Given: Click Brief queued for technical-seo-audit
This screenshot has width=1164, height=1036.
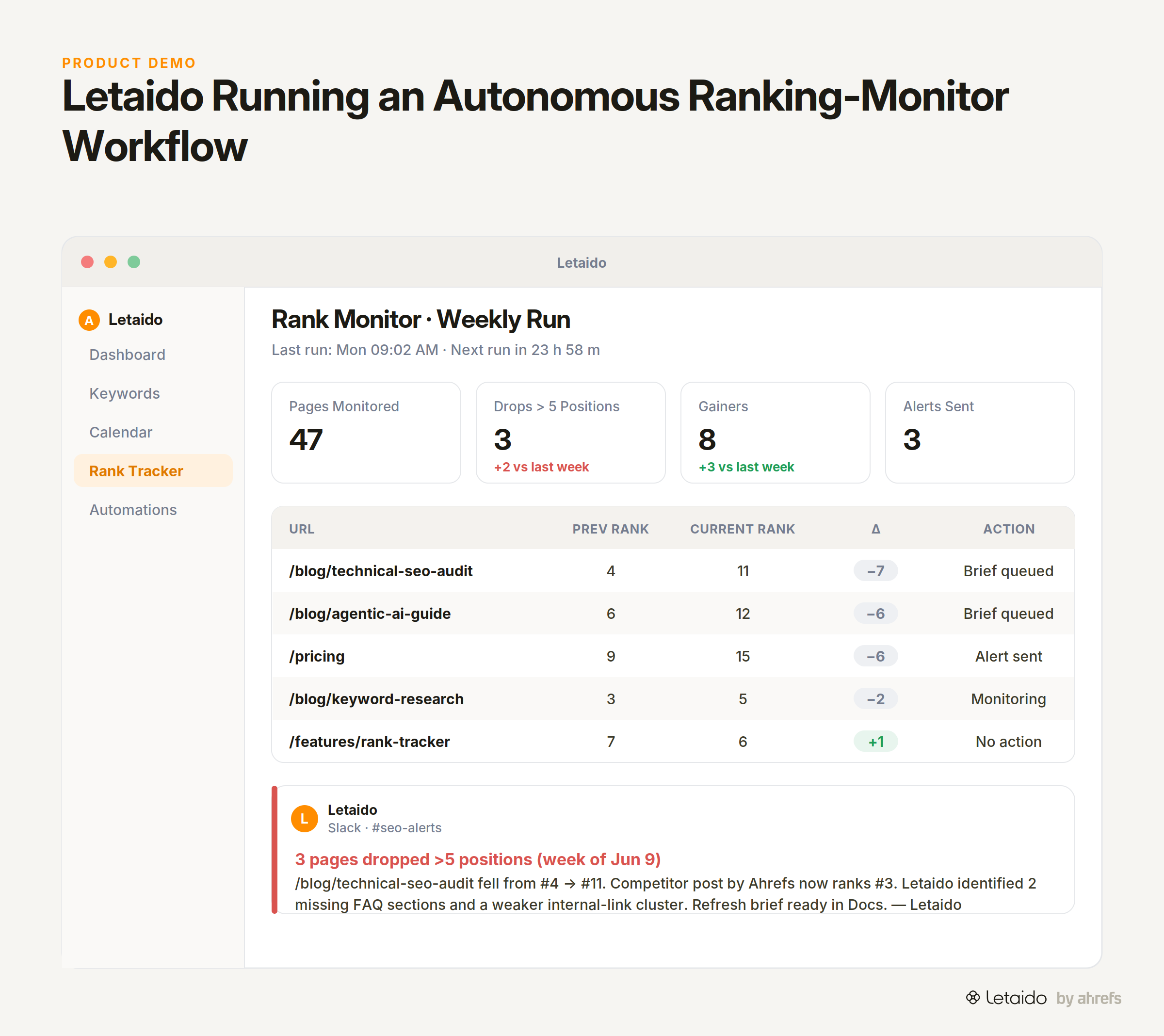Looking at the screenshot, I should point(1008,571).
